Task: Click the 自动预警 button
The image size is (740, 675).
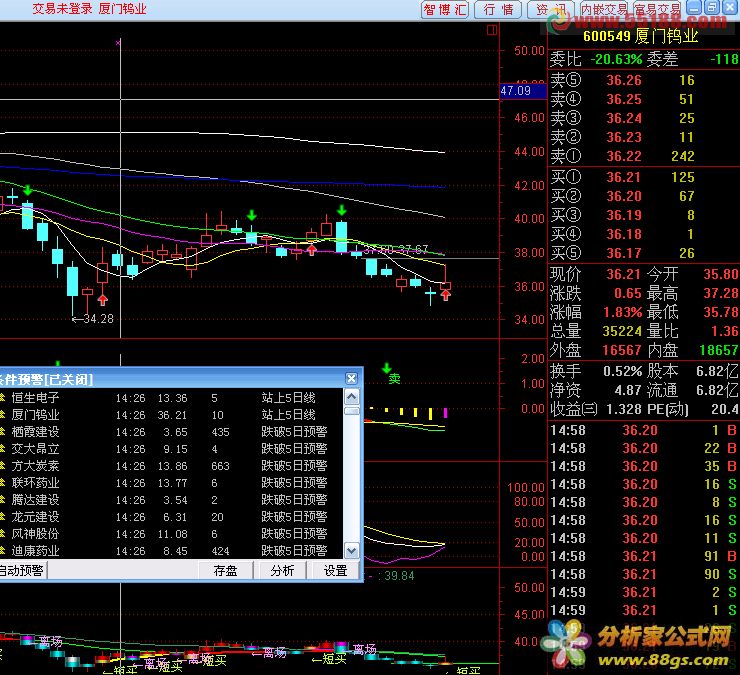Action: 21,570
